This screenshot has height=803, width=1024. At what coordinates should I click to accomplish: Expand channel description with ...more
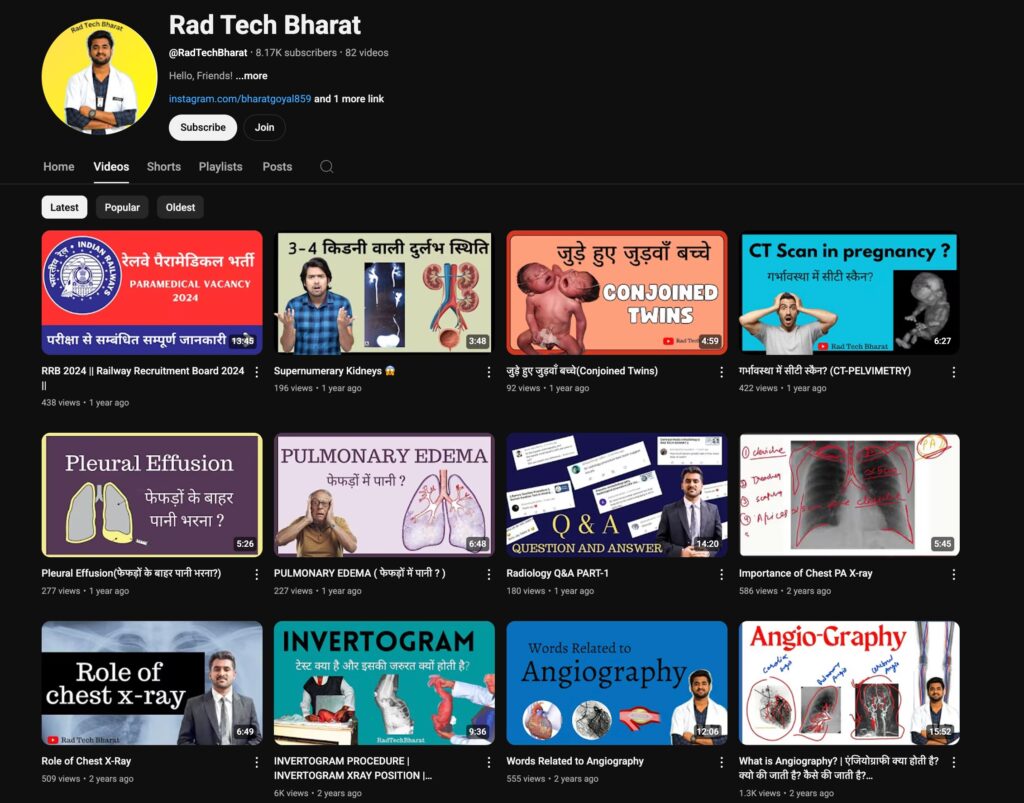(x=251, y=76)
